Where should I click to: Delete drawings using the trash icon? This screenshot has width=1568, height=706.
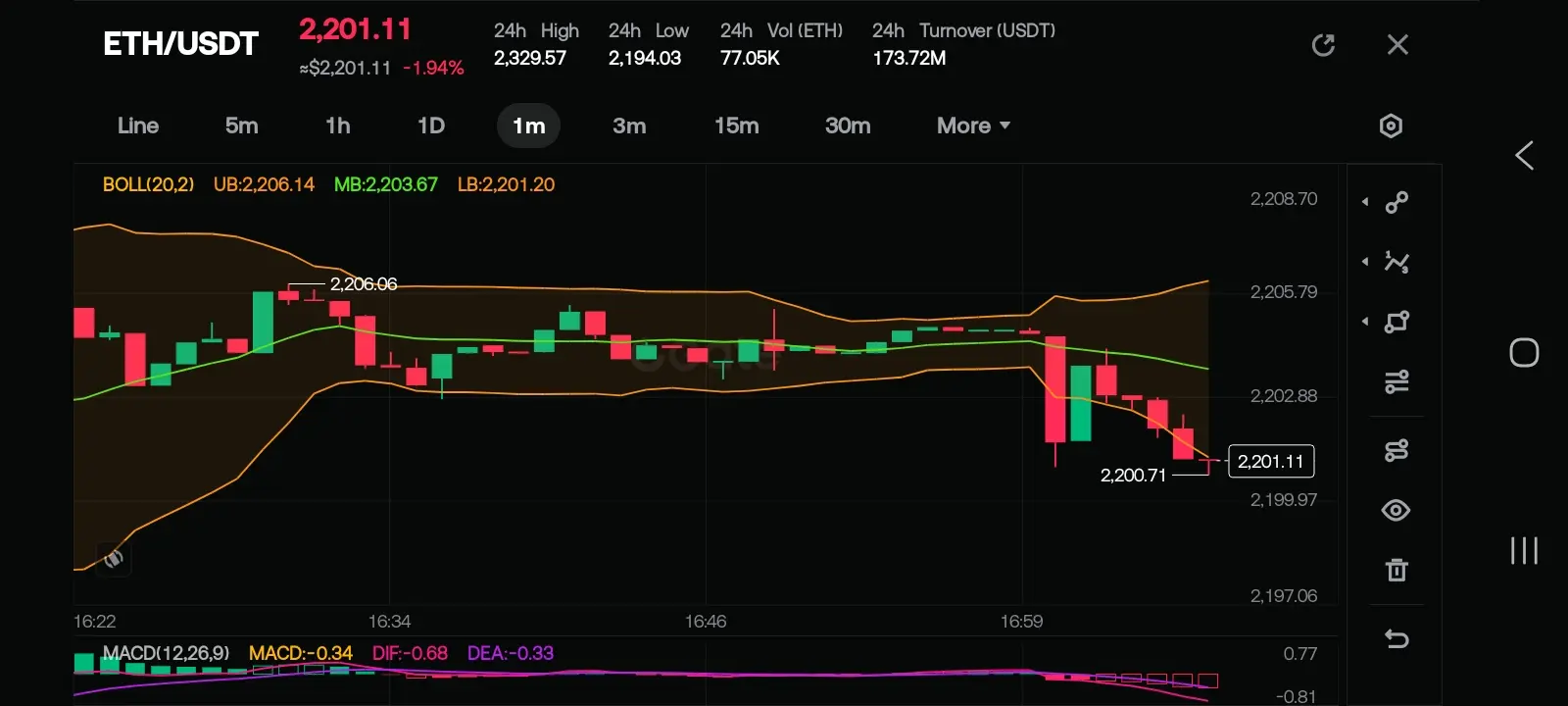pyautogui.click(x=1396, y=570)
